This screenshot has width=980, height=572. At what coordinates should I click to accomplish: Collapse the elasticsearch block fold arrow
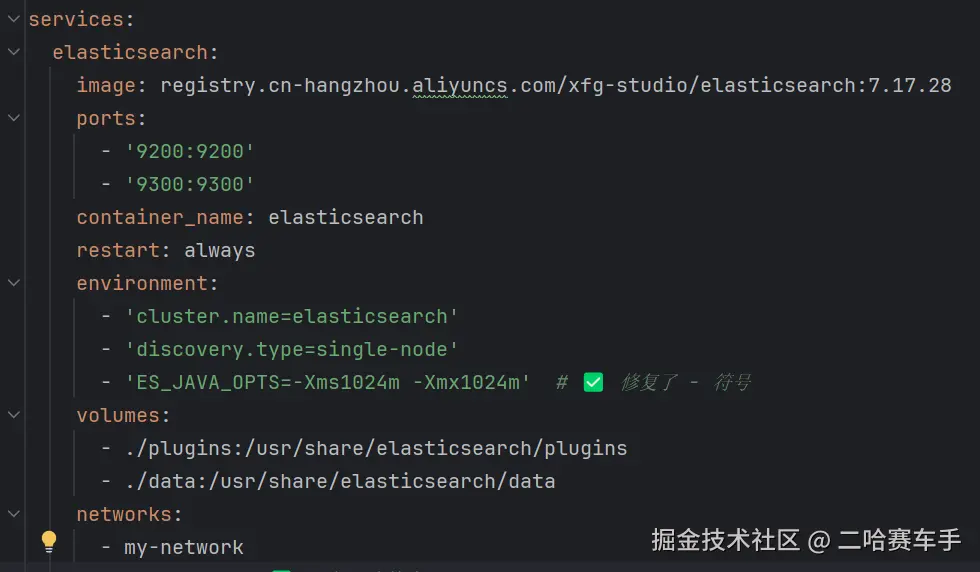[13, 52]
